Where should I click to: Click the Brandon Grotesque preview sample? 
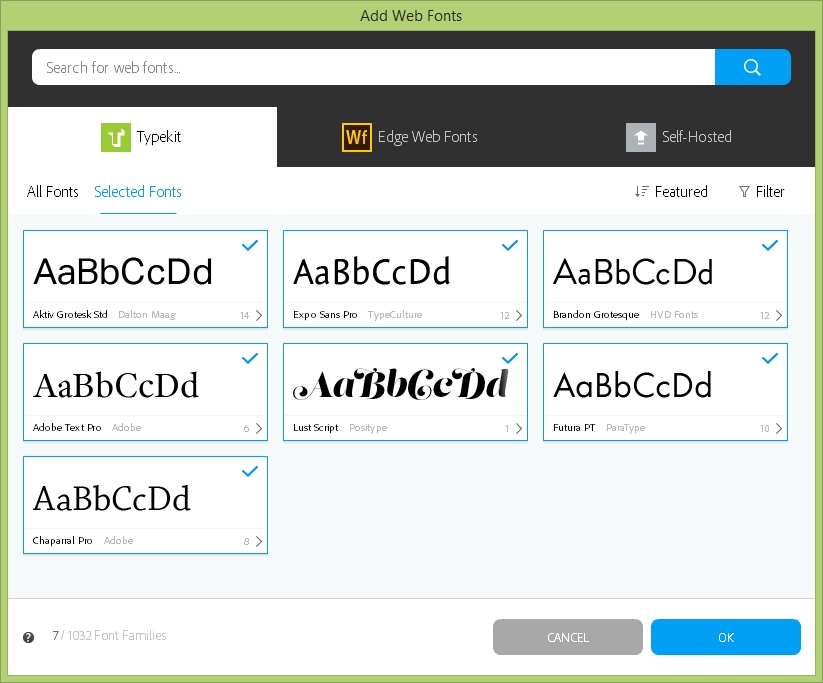tap(633, 272)
